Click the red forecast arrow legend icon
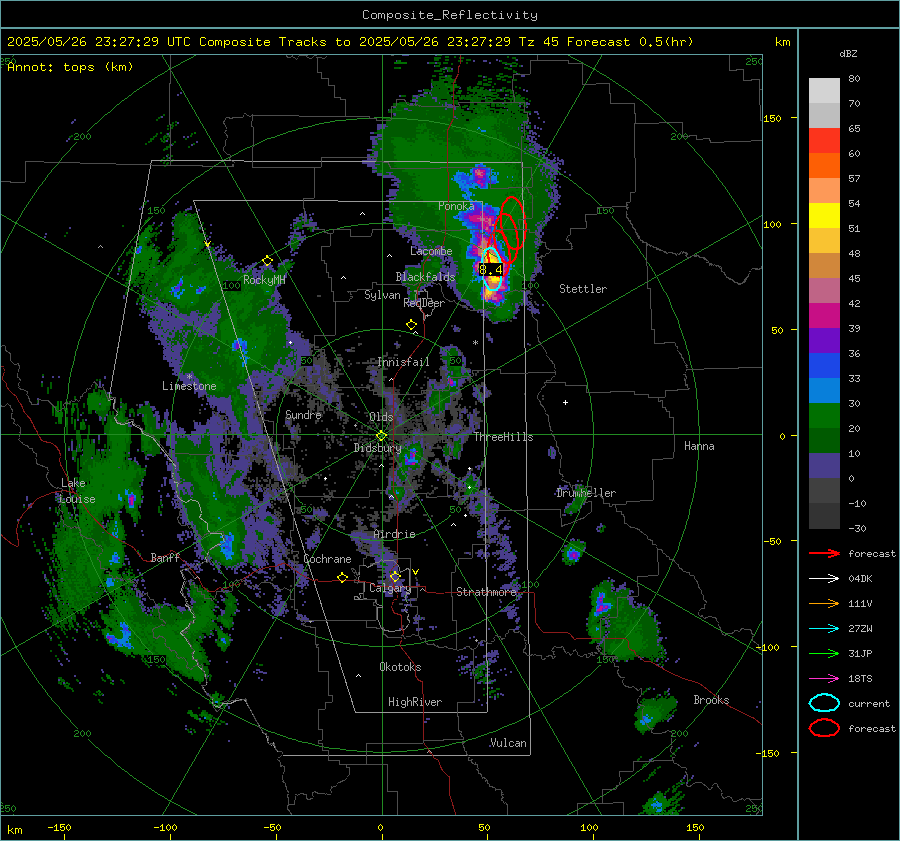 824,553
